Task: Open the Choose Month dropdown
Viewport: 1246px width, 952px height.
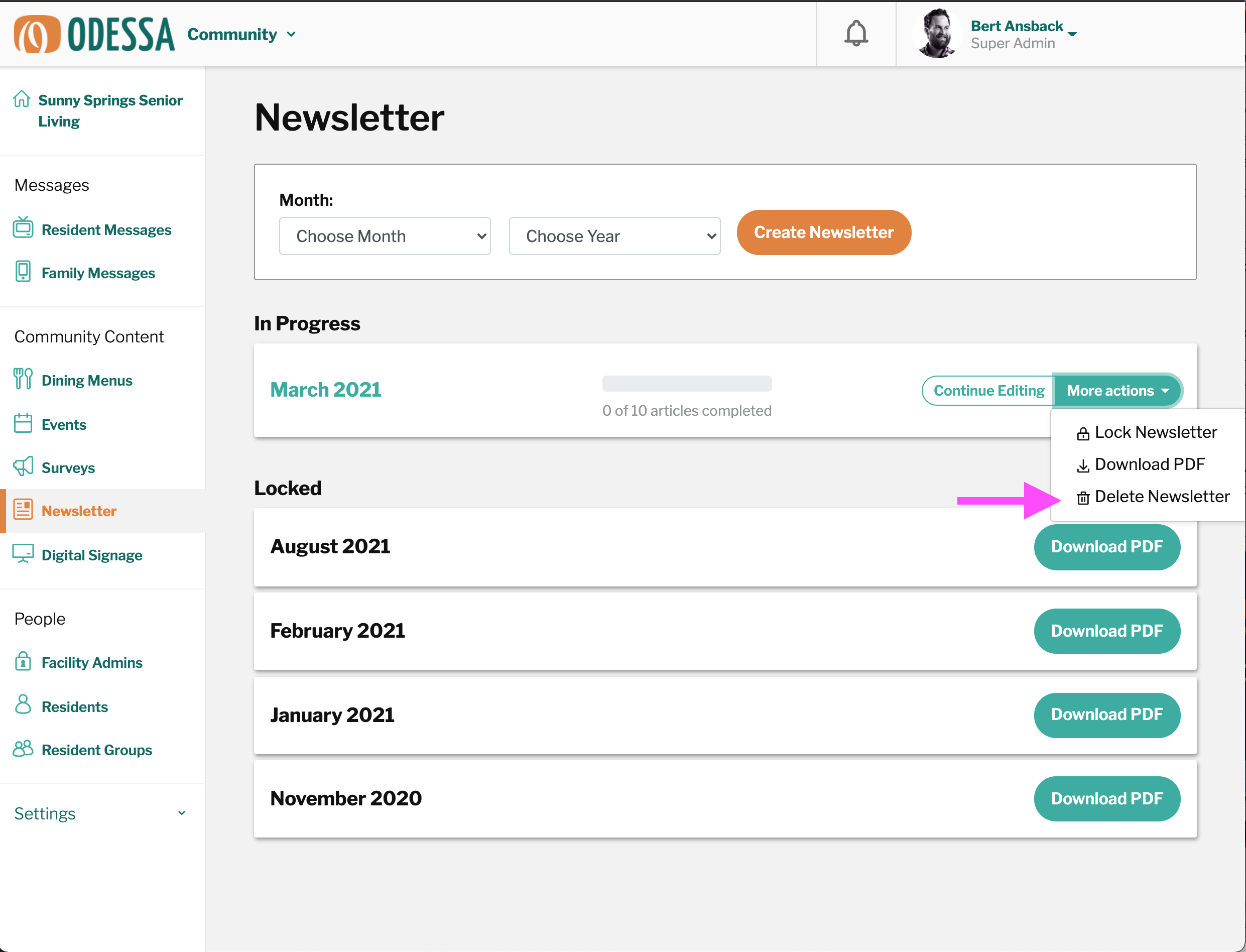Action: [385, 235]
